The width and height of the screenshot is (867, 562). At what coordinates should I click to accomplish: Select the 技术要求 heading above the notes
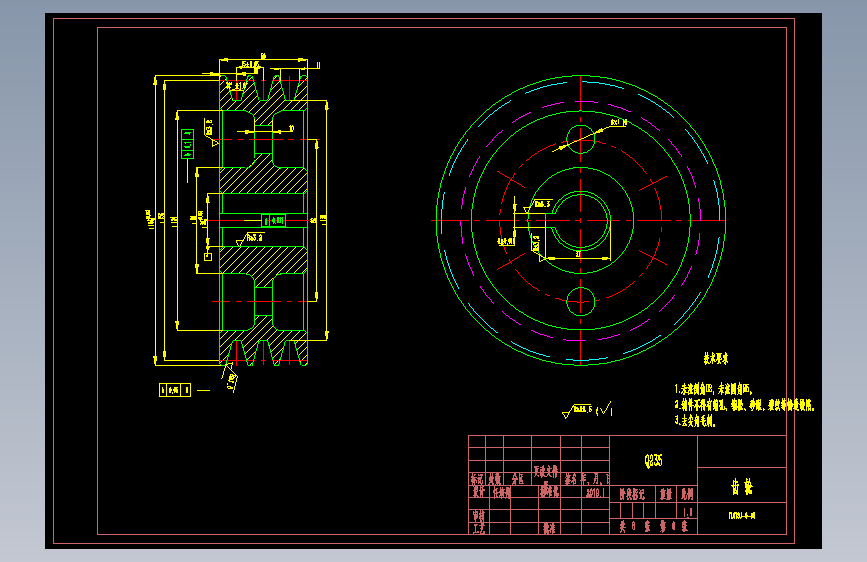715,358
